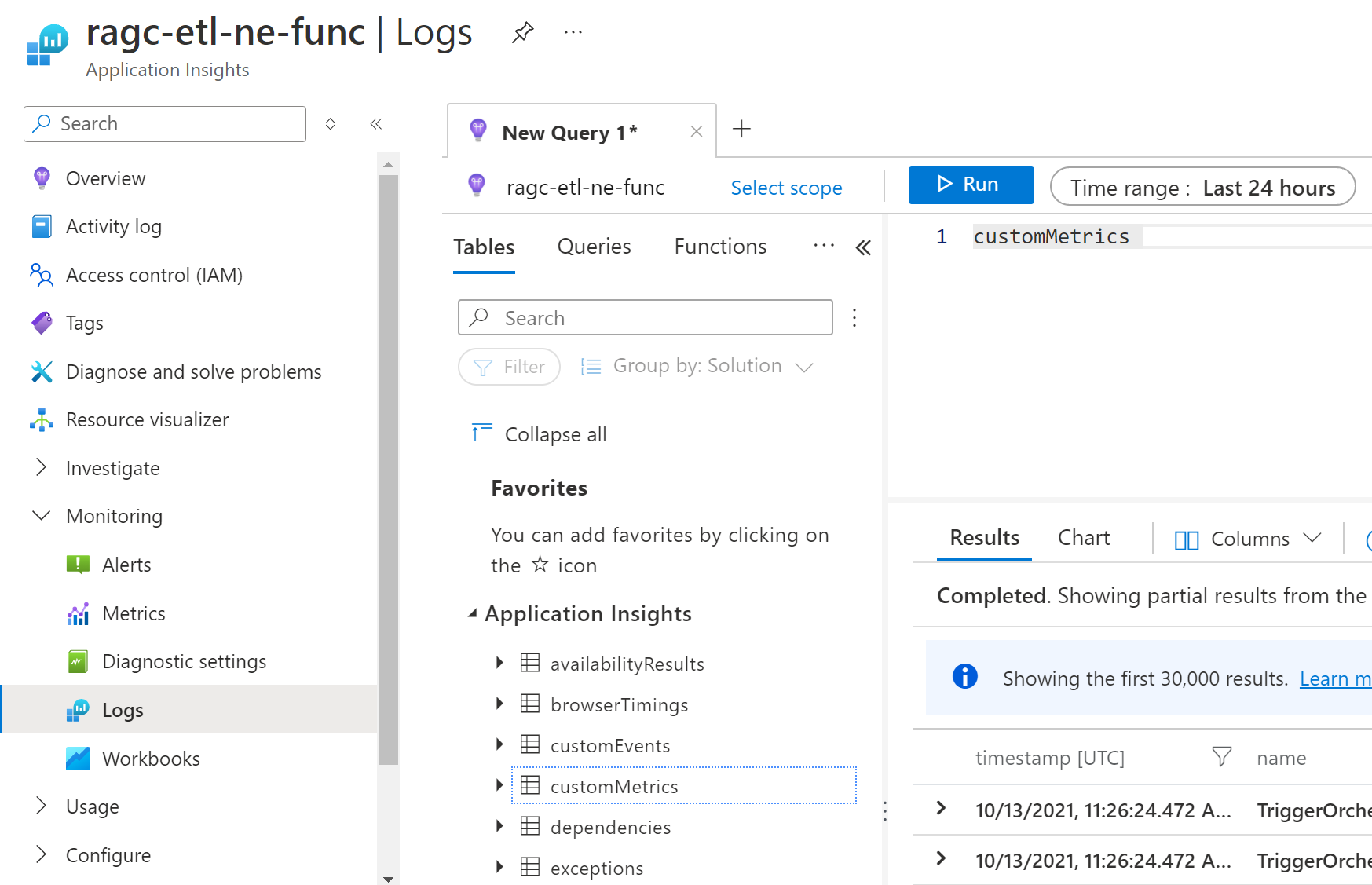Collapse the schema tables pane

point(863,247)
